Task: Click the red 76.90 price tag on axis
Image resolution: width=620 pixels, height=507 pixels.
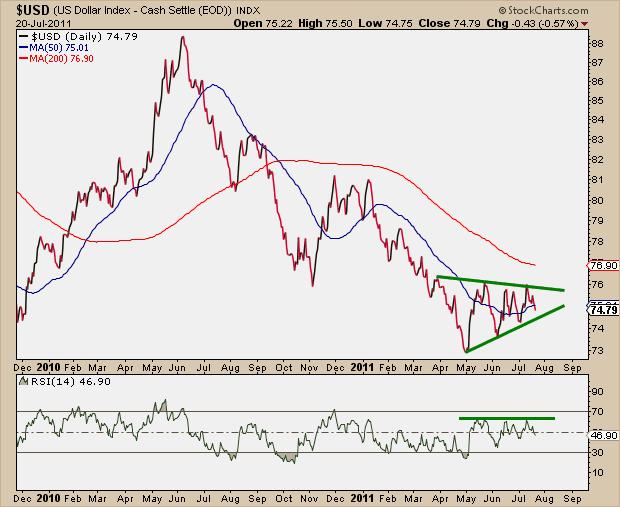Action: click(x=603, y=265)
